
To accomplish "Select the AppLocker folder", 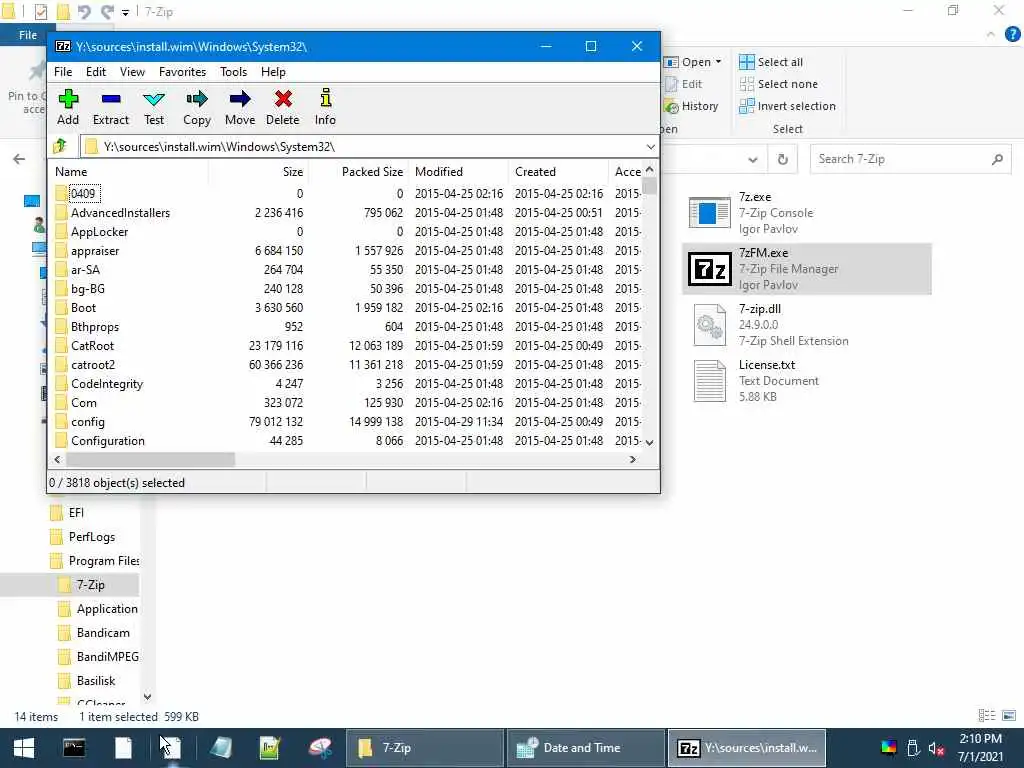I will [346, 231].
